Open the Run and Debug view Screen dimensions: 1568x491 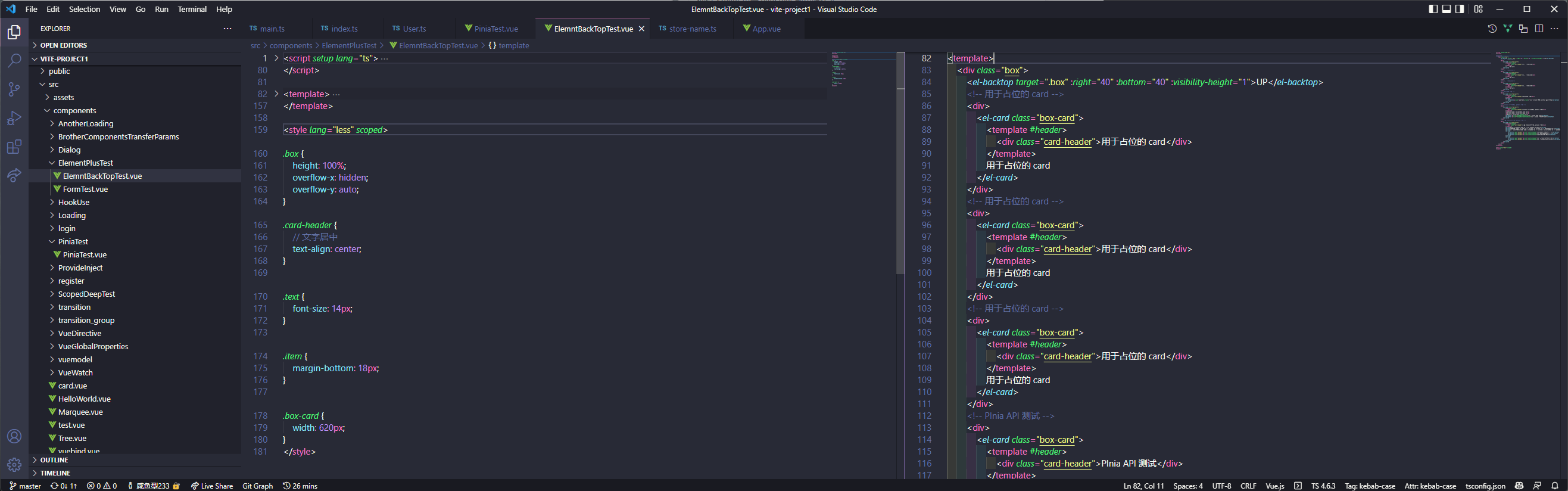pyautogui.click(x=14, y=117)
